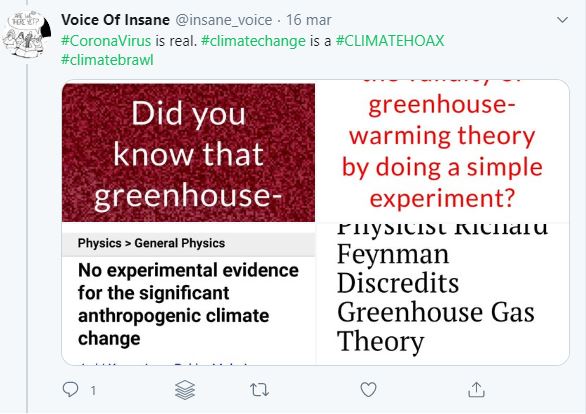Retweet this post using the retweet icon

coord(259,390)
